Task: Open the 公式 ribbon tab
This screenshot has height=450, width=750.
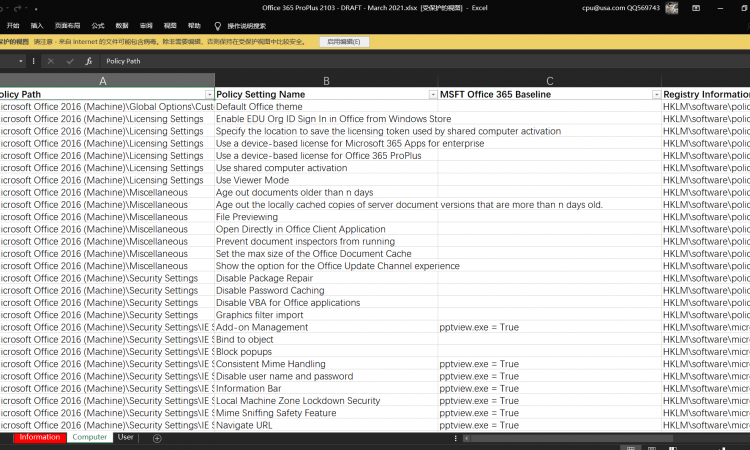Action: coord(98,26)
